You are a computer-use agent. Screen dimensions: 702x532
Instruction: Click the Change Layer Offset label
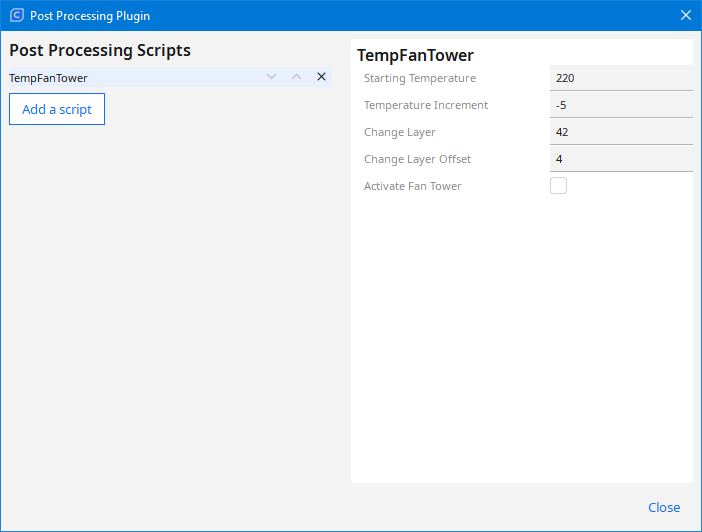(417, 159)
